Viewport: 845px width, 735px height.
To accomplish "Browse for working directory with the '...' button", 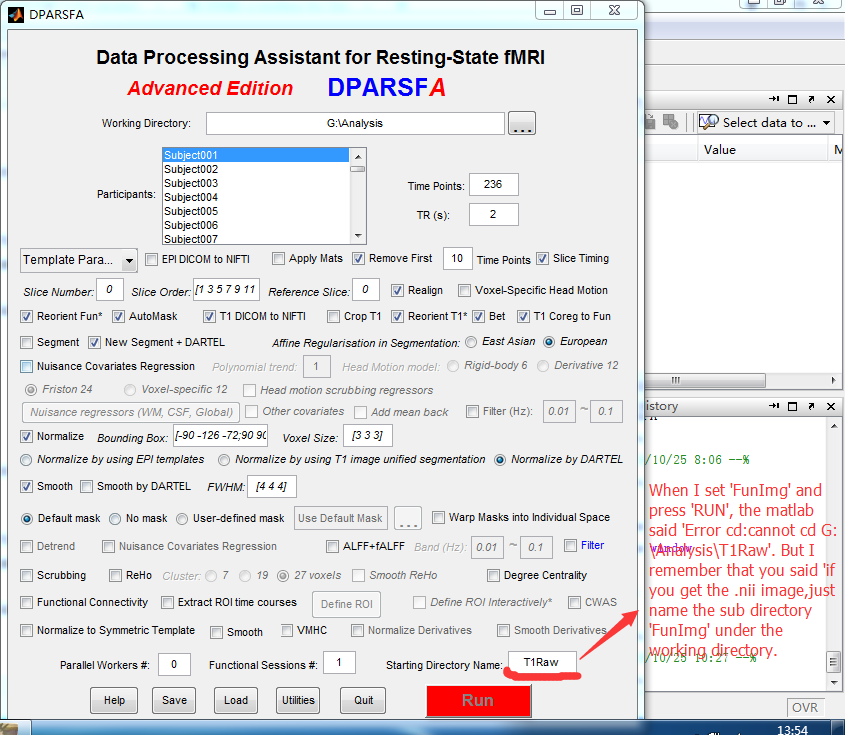I will [x=522, y=123].
